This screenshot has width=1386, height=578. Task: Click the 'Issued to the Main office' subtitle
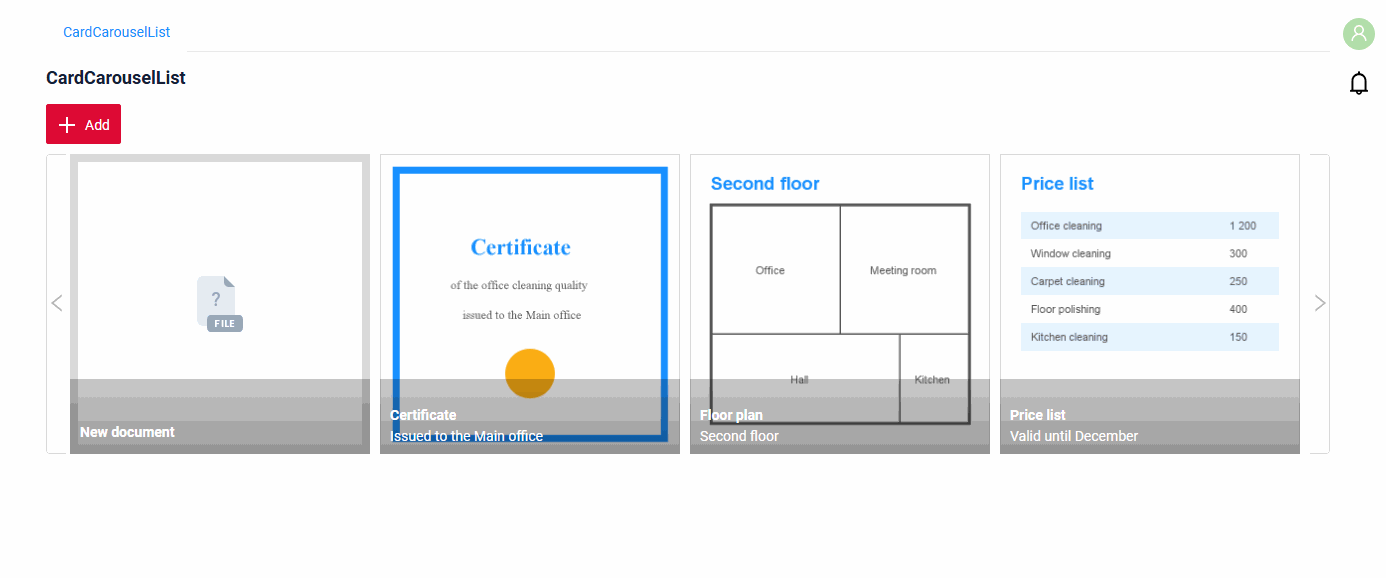(466, 436)
